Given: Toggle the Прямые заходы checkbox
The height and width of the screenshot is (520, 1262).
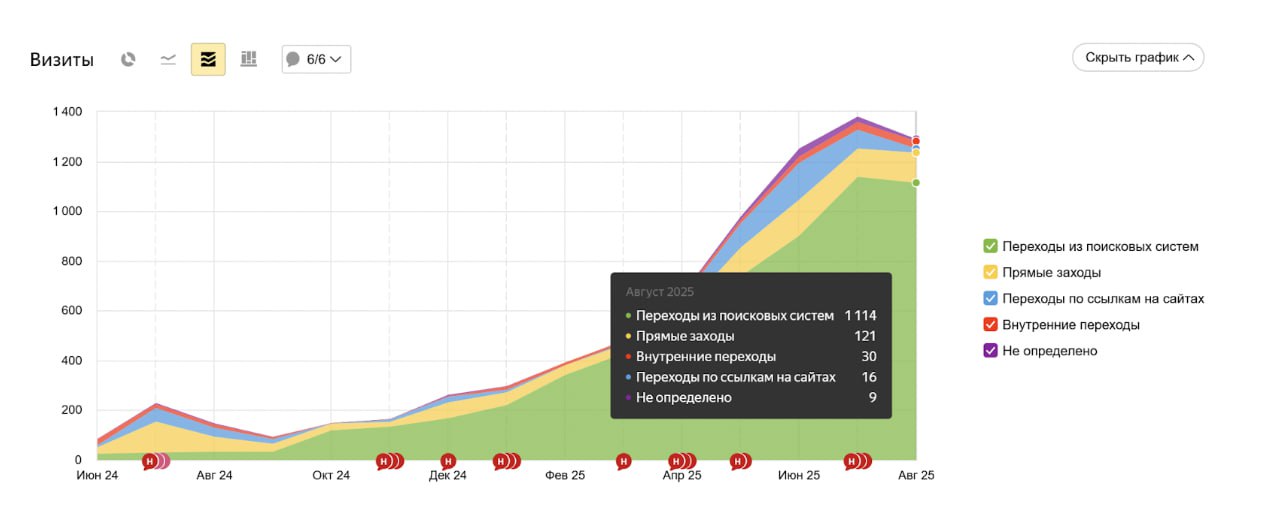Looking at the screenshot, I should pos(990,272).
